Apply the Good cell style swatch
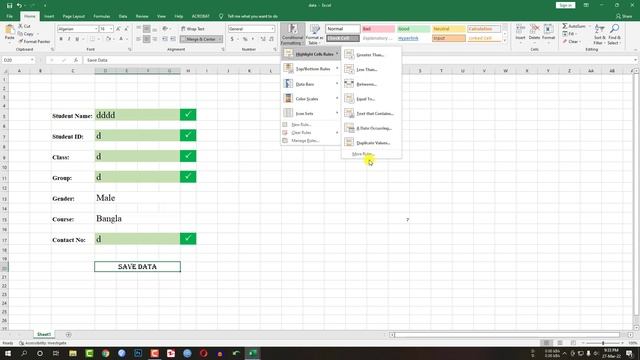The height and width of the screenshot is (360, 640). pos(413,29)
